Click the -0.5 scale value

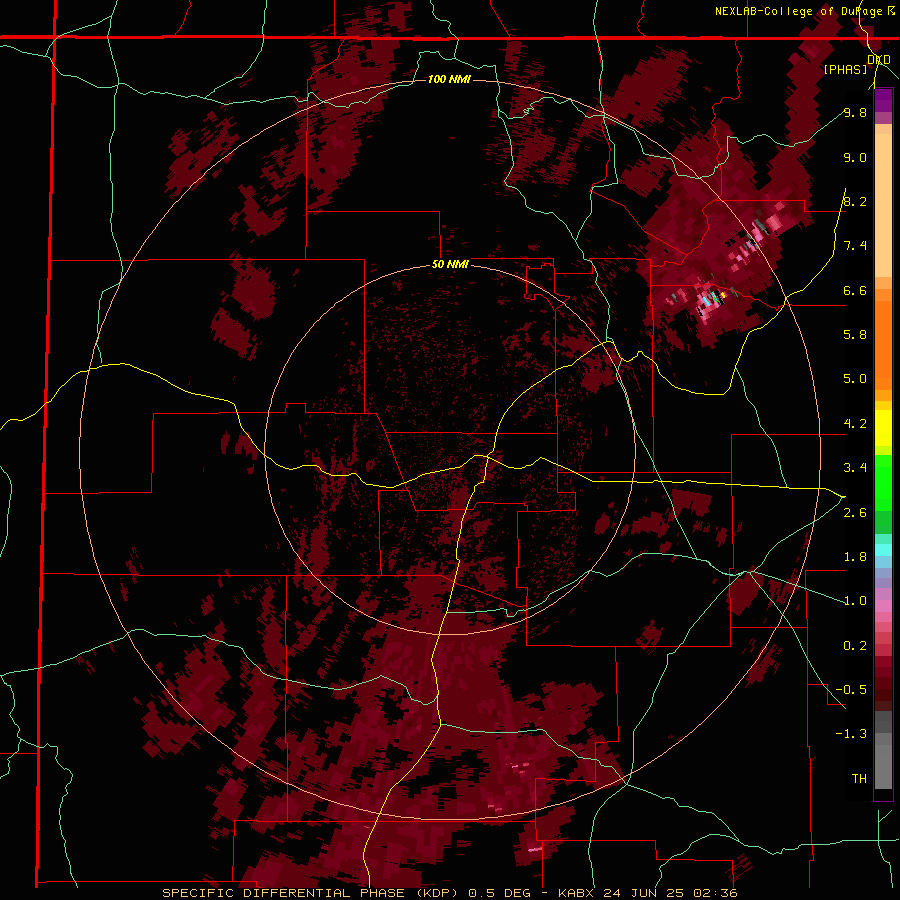click(x=851, y=689)
